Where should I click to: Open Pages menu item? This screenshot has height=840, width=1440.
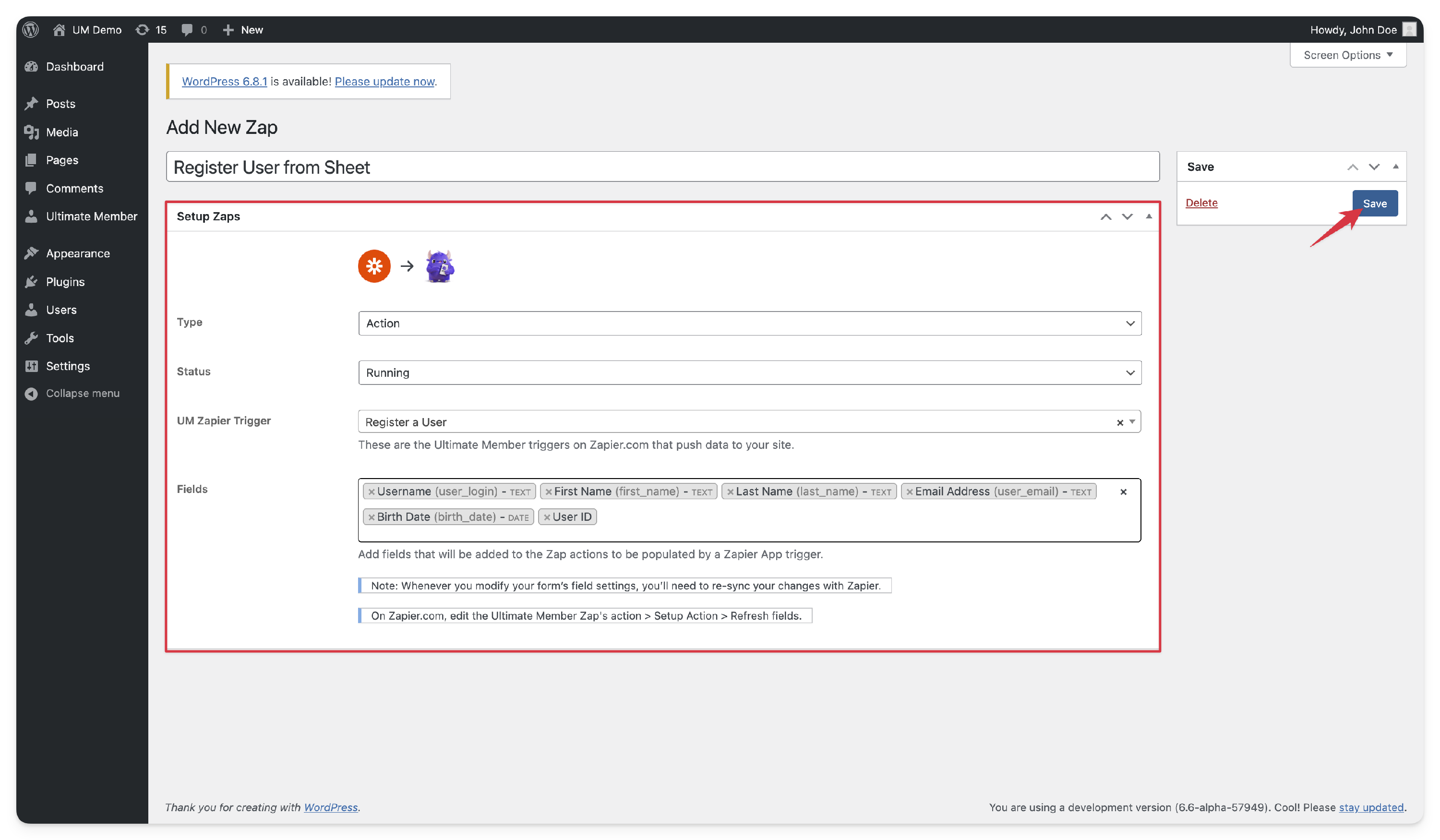click(62, 160)
